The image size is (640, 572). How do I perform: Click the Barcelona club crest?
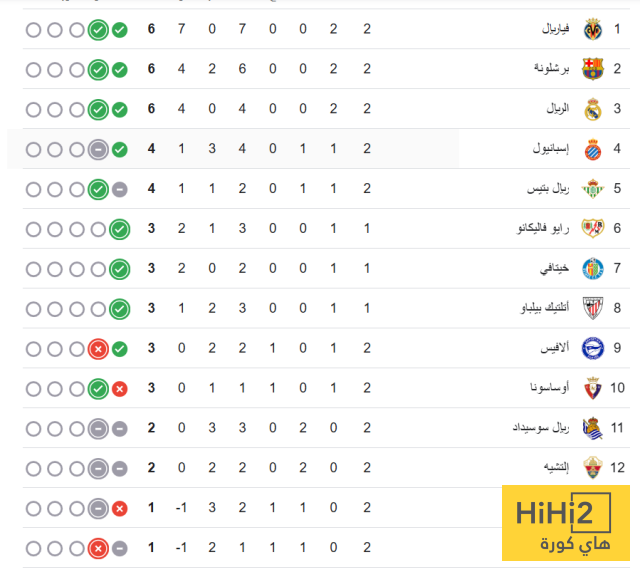click(x=593, y=69)
